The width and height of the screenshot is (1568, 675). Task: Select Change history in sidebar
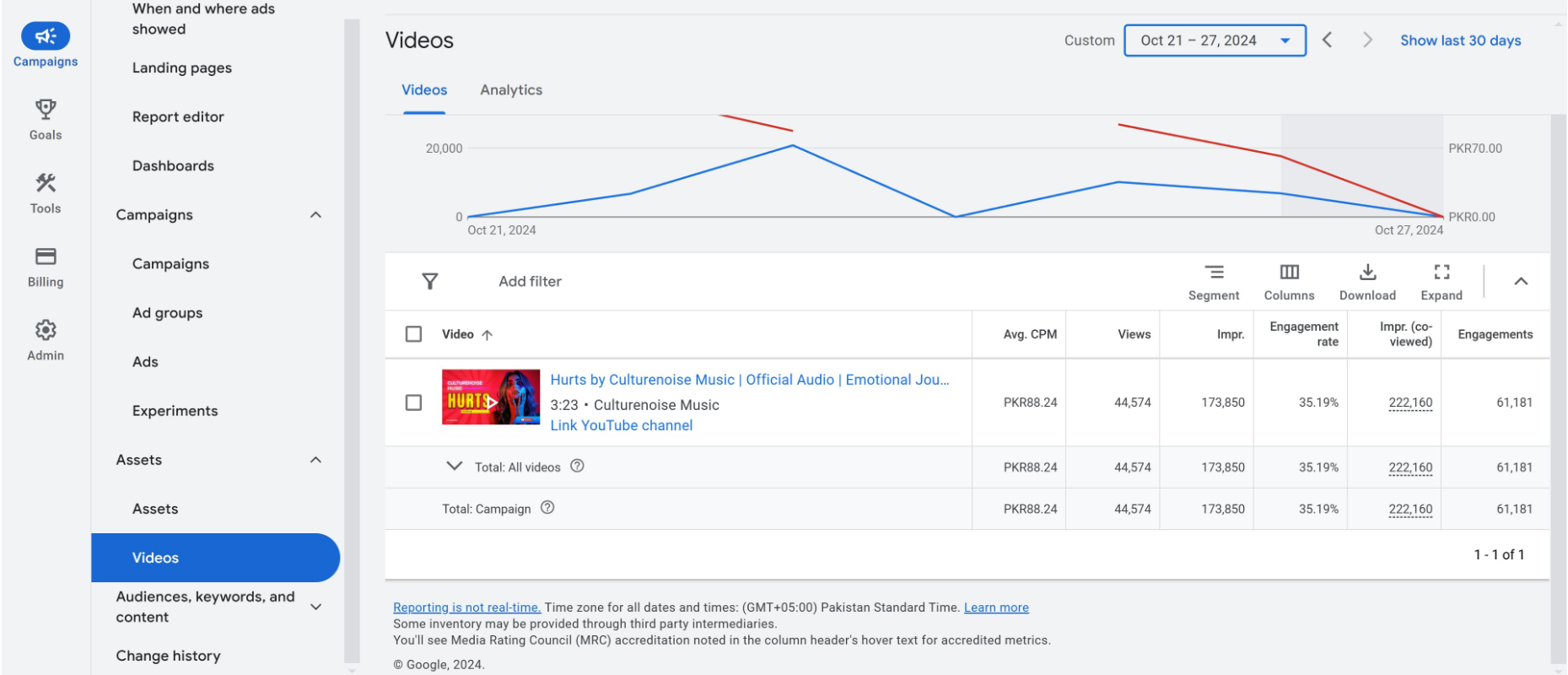[x=168, y=656]
